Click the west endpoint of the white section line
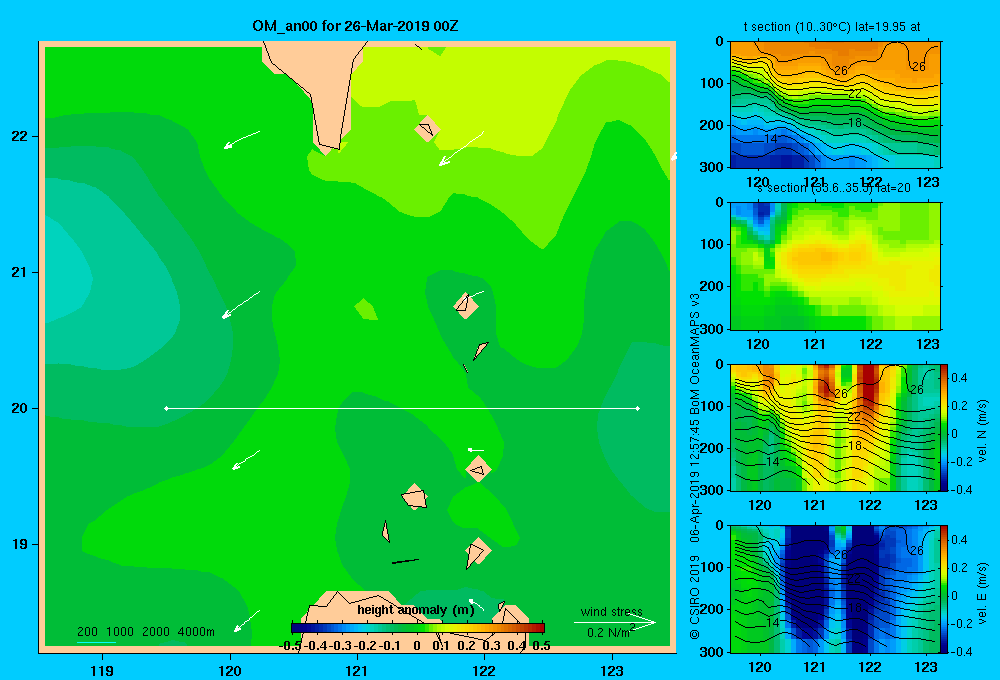The height and width of the screenshot is (680, 1000). [x=166, y=408]
